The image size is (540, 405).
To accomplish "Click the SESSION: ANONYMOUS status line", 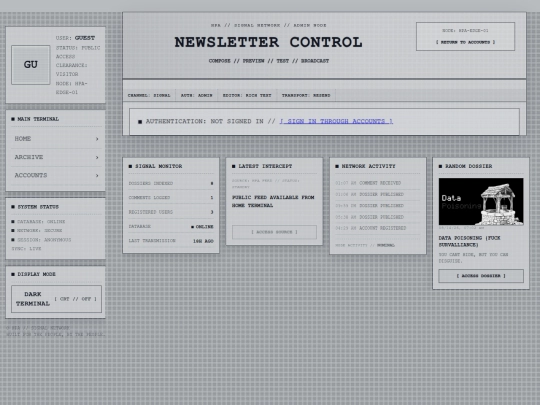I will tap(41, 240).
